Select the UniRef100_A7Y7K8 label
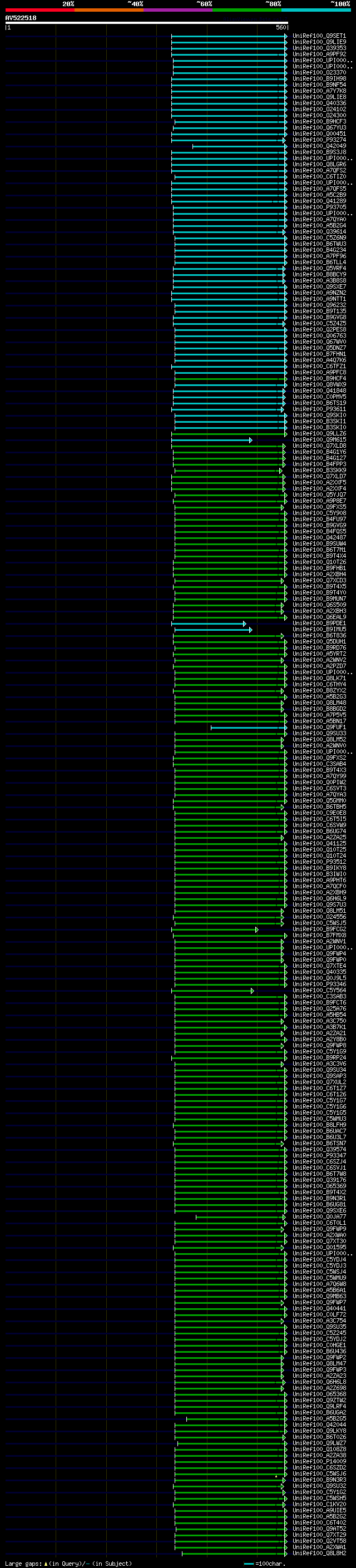The image size is (356, 1568). click(319, 91)
